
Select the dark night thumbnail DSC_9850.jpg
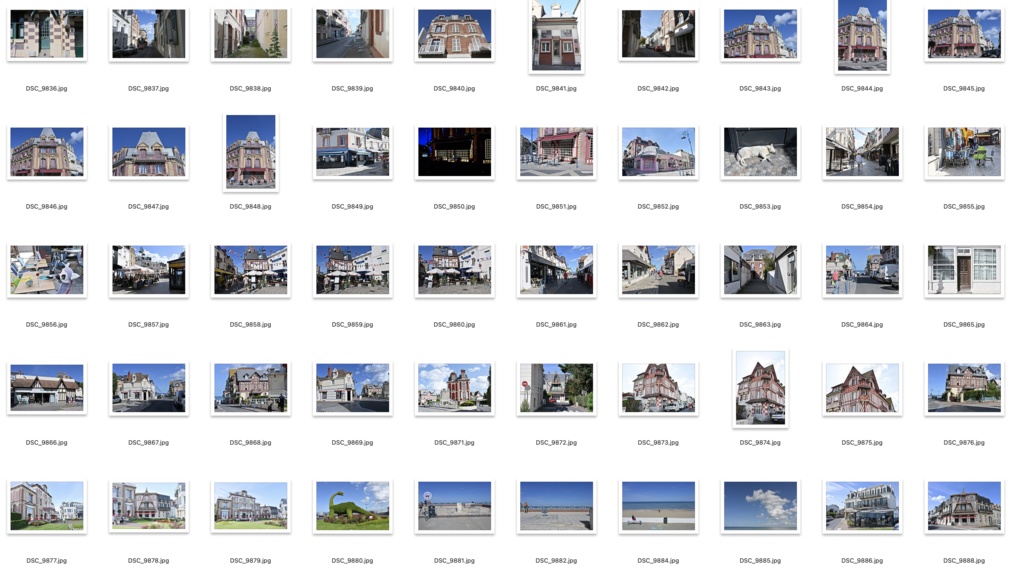pos(455,152)
